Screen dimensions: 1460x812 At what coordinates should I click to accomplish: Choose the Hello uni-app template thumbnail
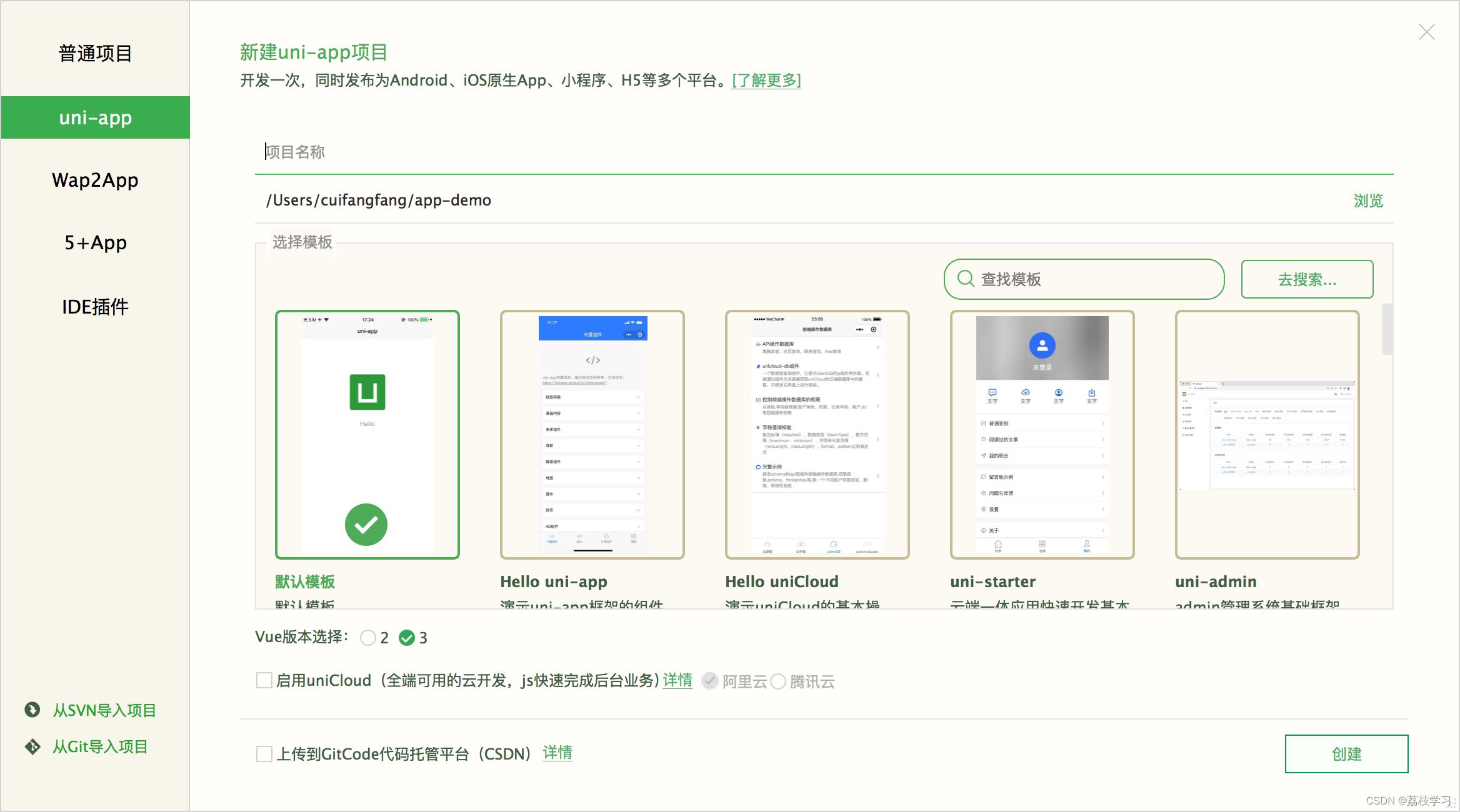coord(592,434)
